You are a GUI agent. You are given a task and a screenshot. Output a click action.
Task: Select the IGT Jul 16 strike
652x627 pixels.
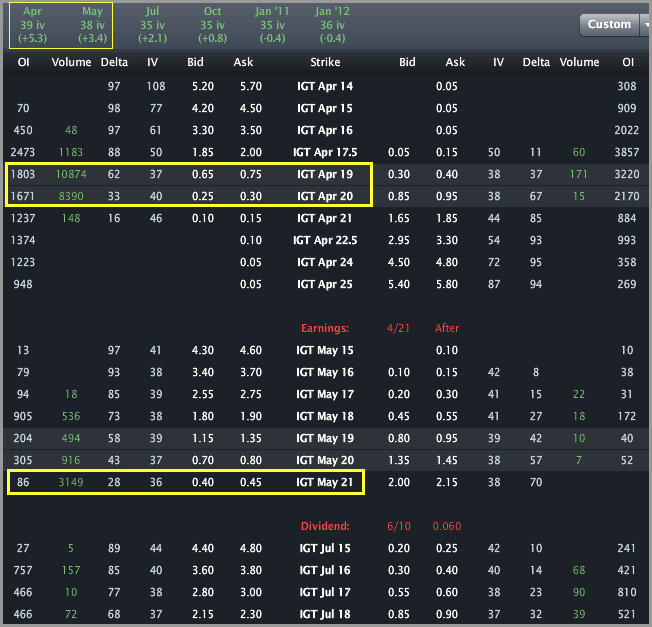[x=325, y=570]
